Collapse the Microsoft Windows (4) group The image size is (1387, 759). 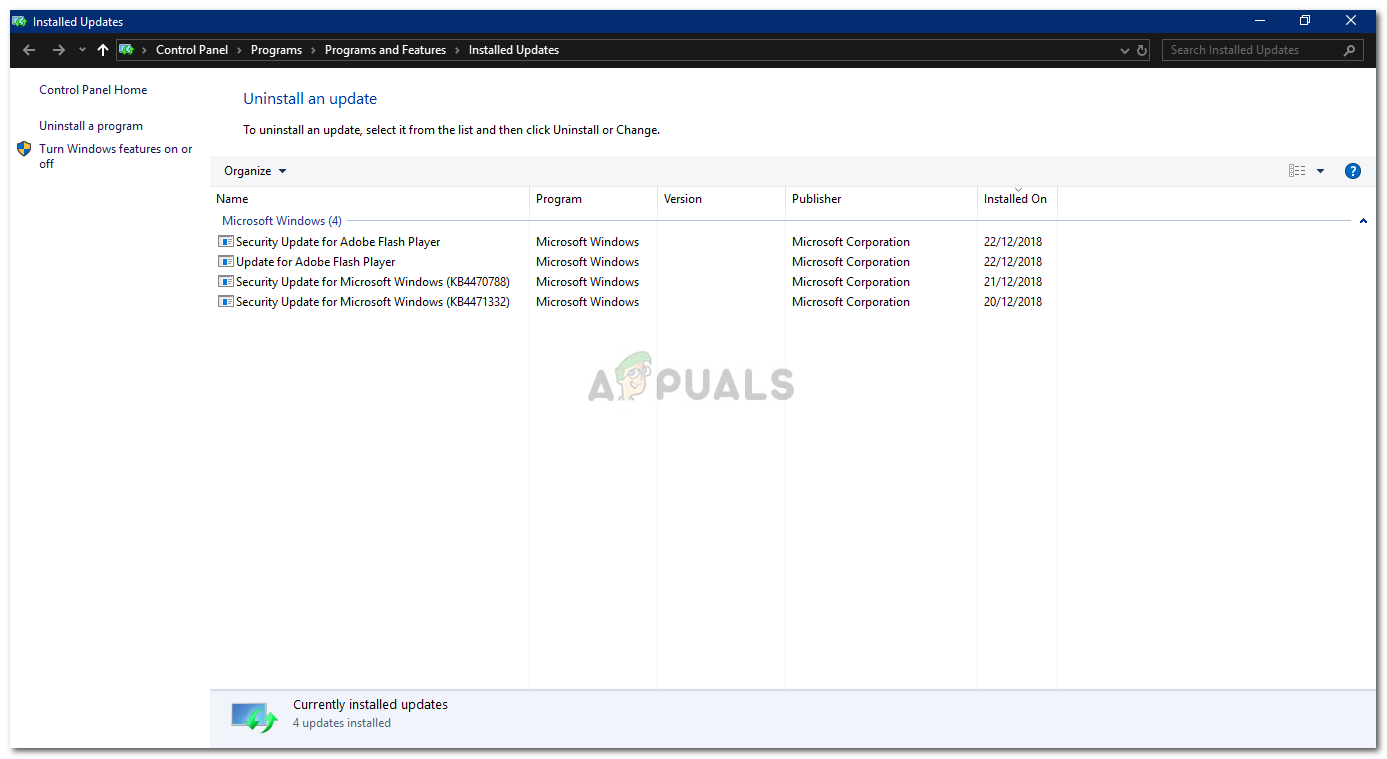[1363, 221]
